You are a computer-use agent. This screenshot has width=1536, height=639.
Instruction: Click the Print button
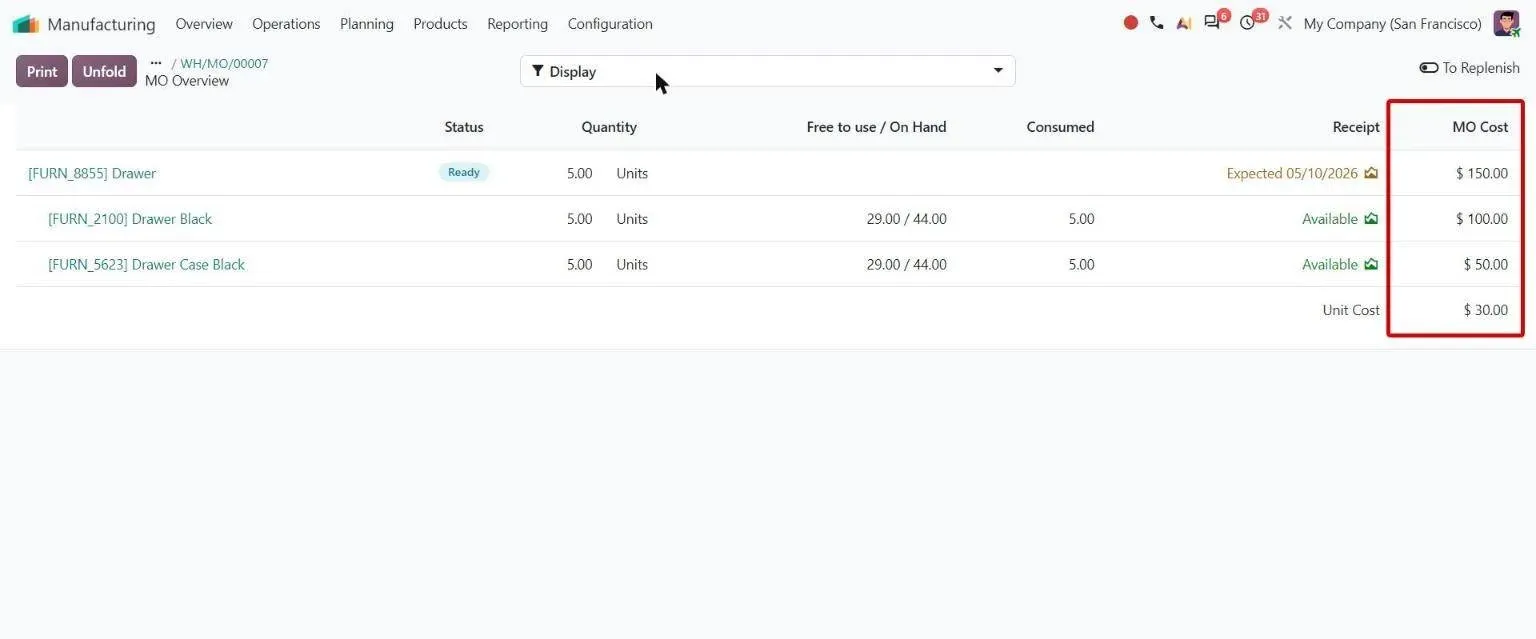coord(42,71)
